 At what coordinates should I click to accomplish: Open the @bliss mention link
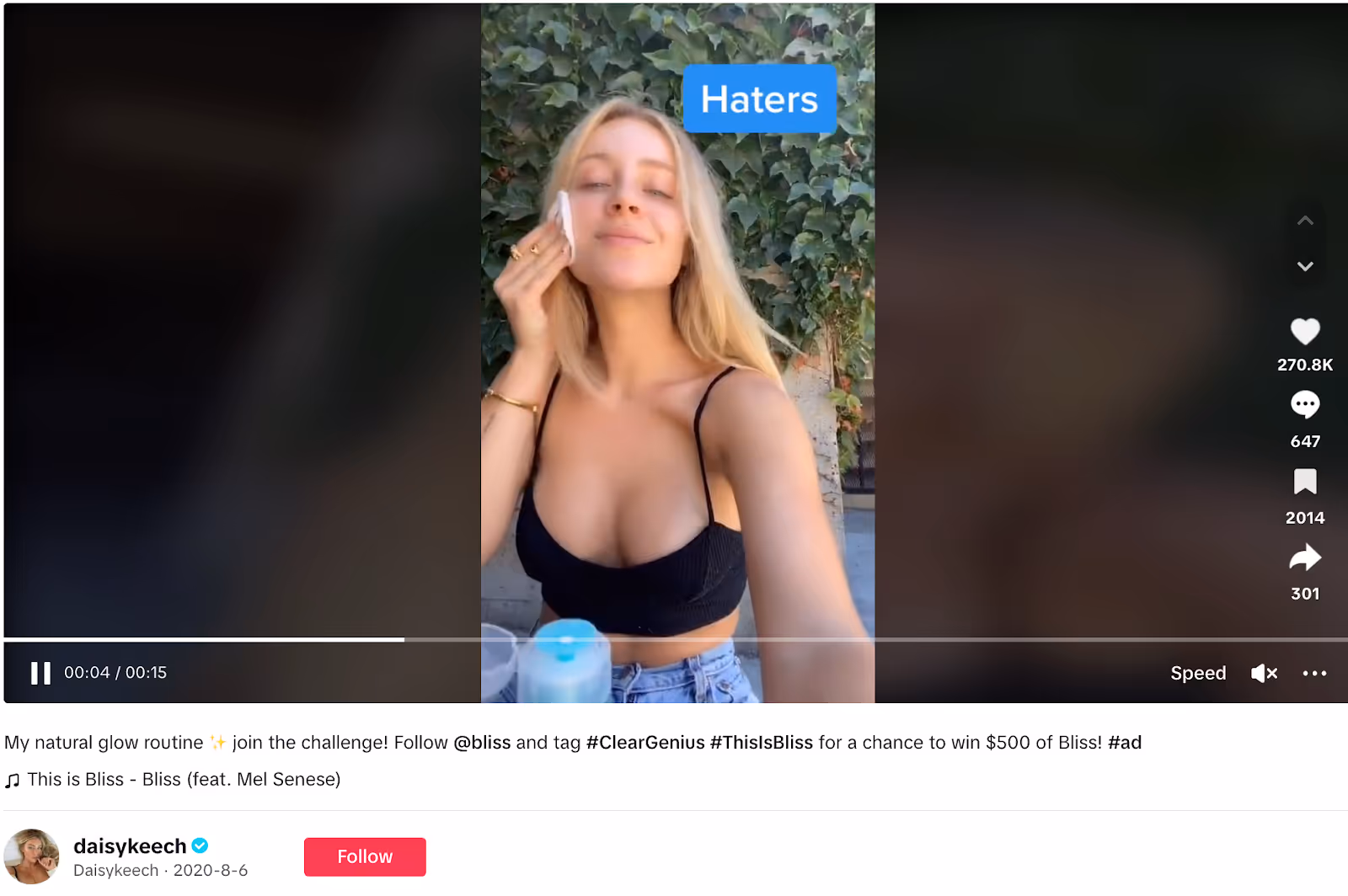coord(482,743)
